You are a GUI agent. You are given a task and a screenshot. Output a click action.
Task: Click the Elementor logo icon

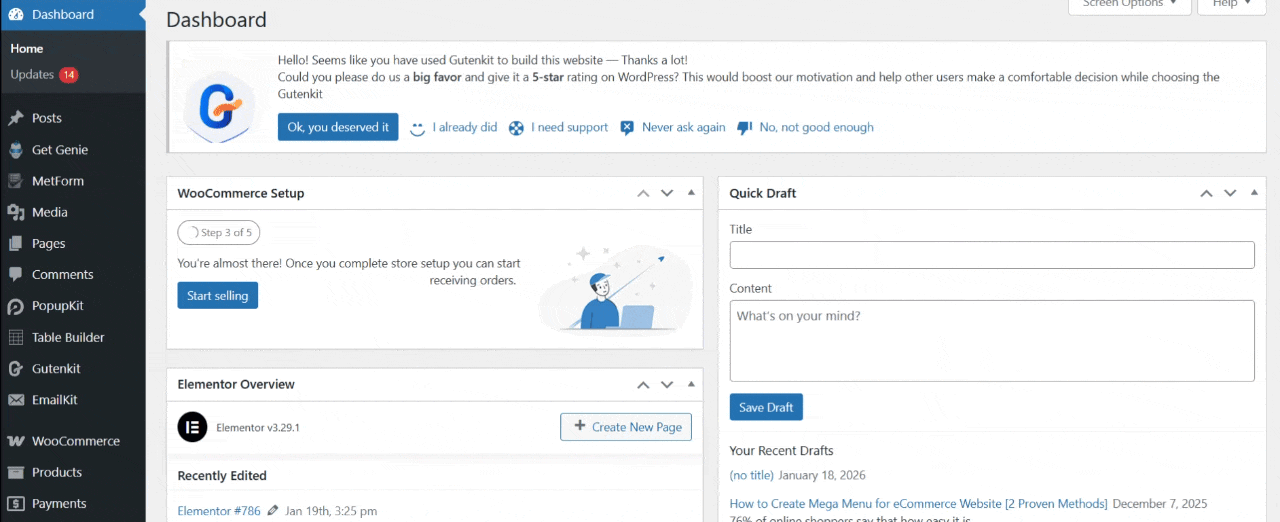(x=192, y=427)
